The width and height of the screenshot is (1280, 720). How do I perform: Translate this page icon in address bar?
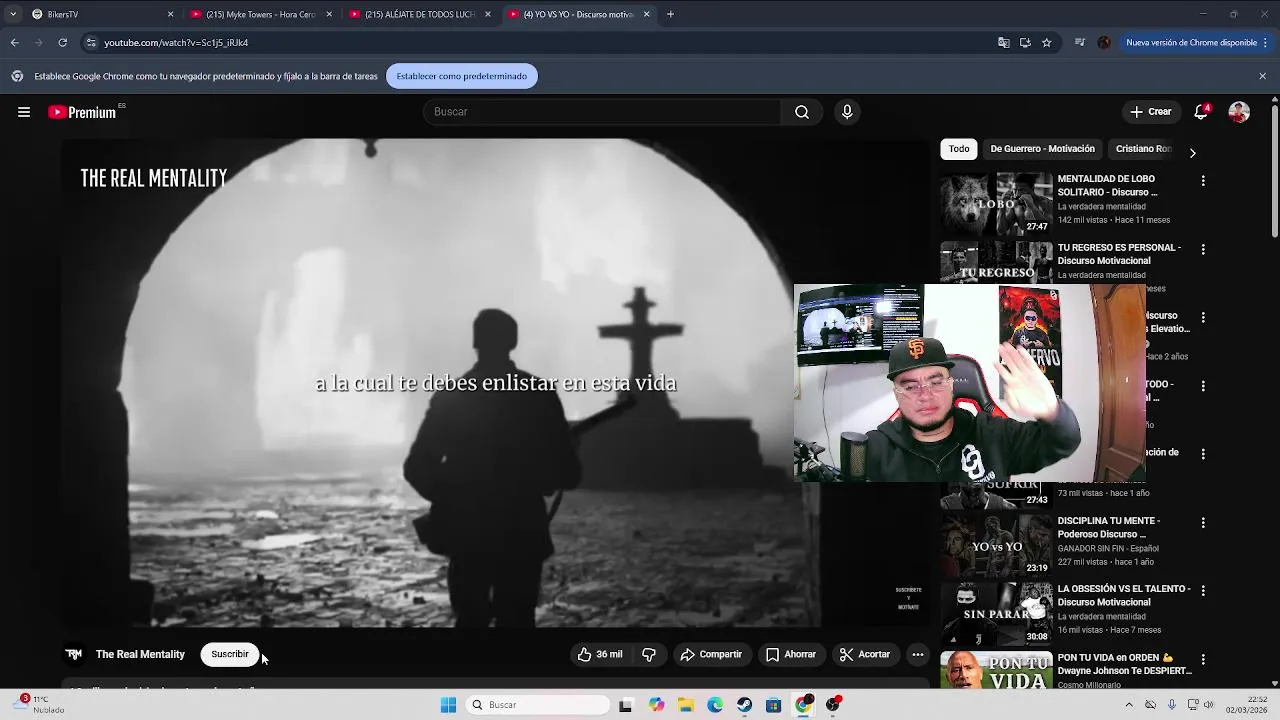[1003, 43]
